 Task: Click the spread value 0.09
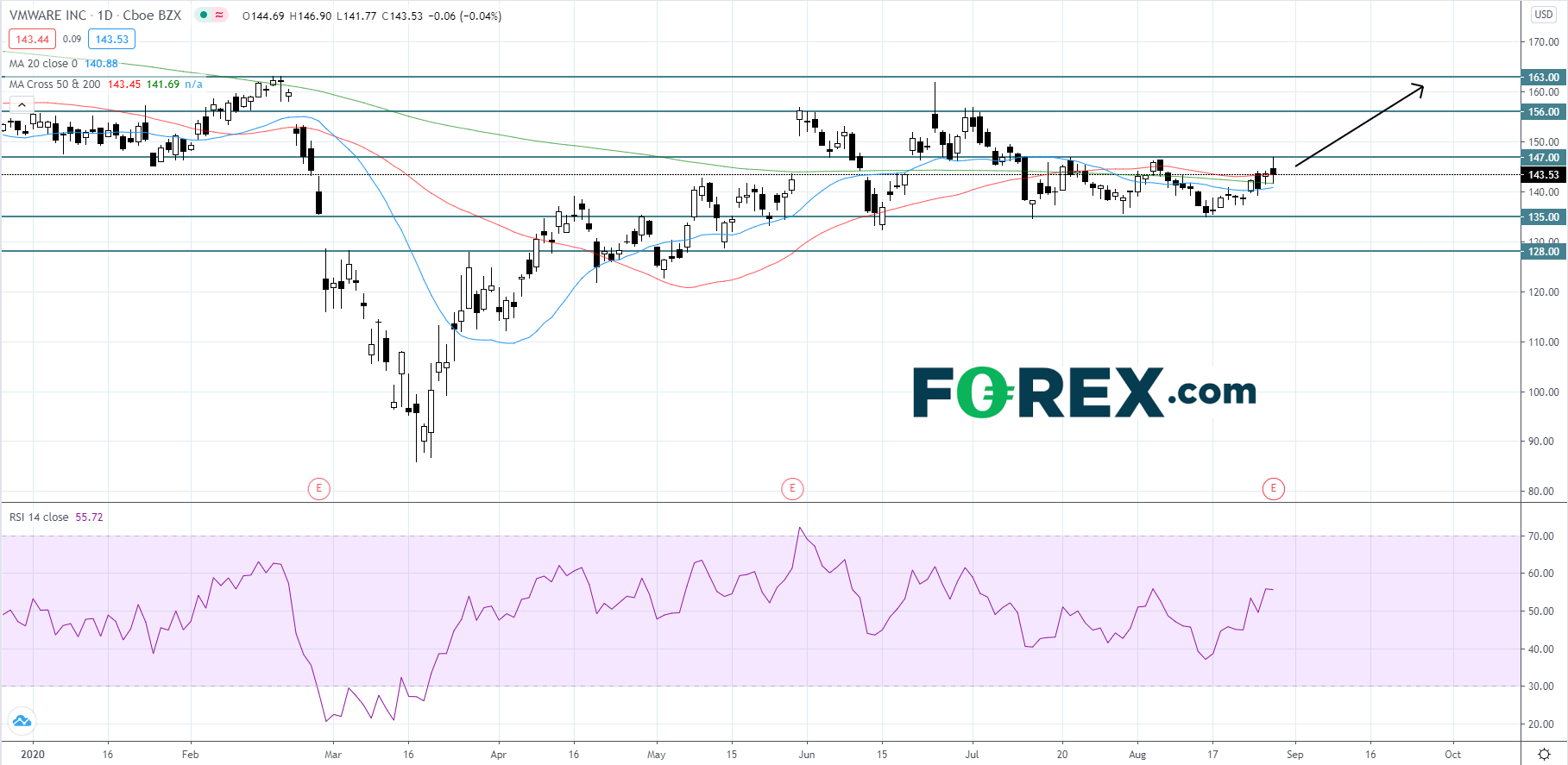[72, 39]
